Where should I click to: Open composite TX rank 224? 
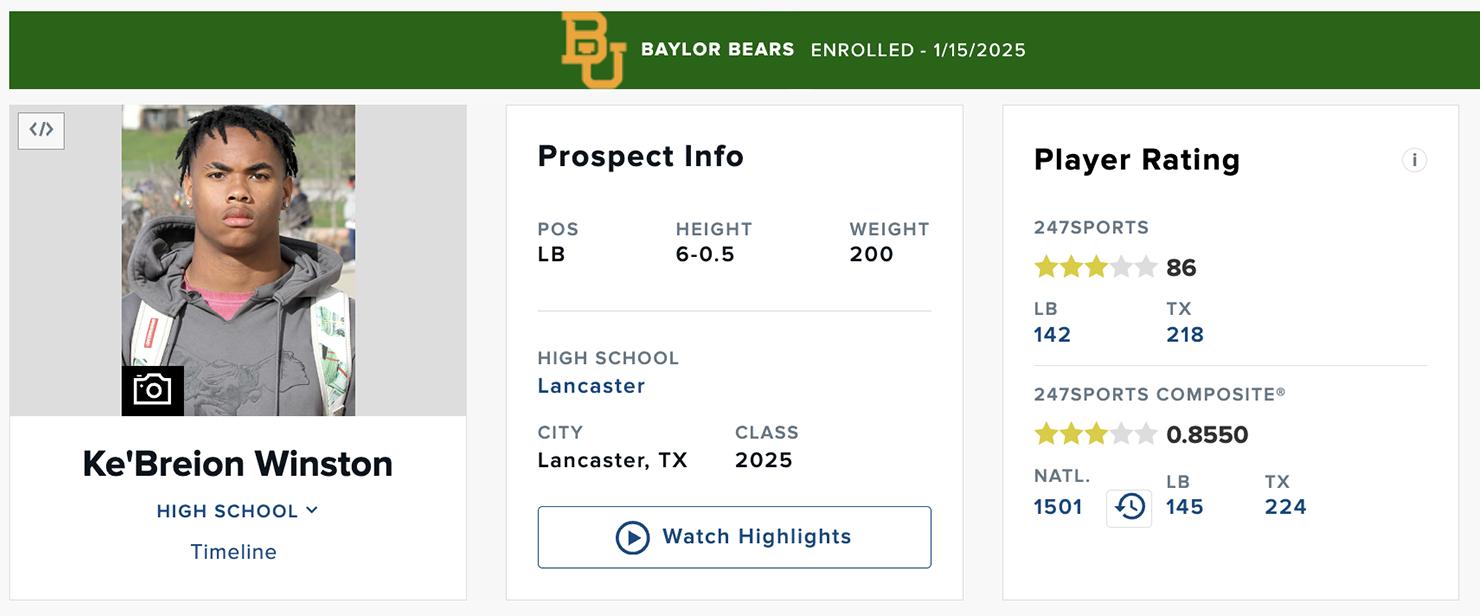point(1285,507)
